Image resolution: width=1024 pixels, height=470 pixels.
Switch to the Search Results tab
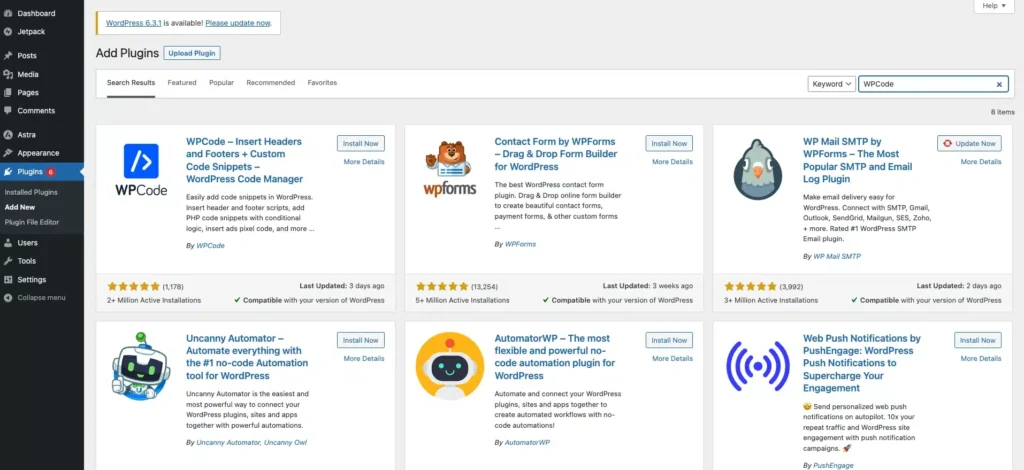tap(131, 83)
